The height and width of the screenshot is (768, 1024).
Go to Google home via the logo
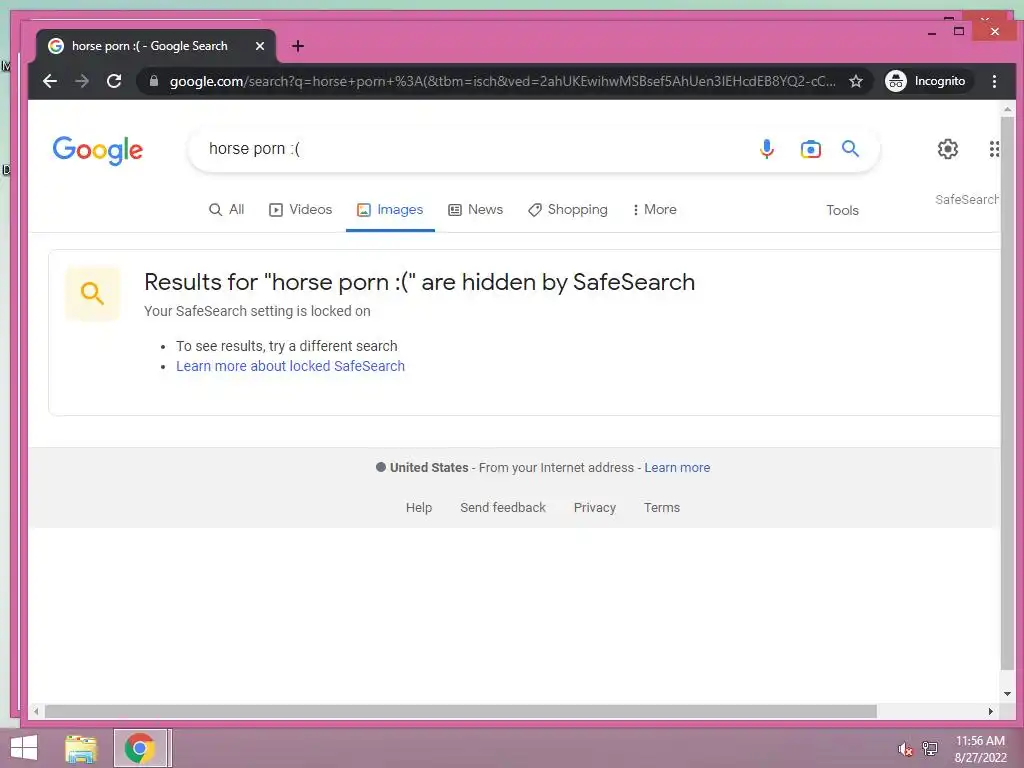(98, 150)
